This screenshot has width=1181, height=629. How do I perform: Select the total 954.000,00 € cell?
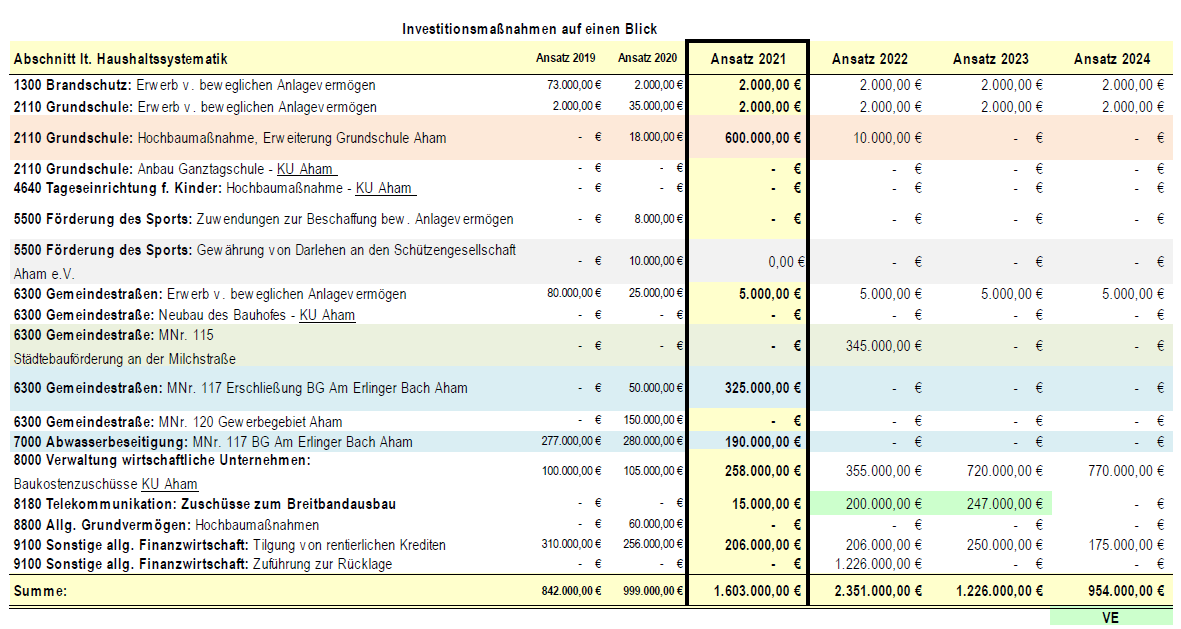pyautogui.click(x=1126, y=591)
